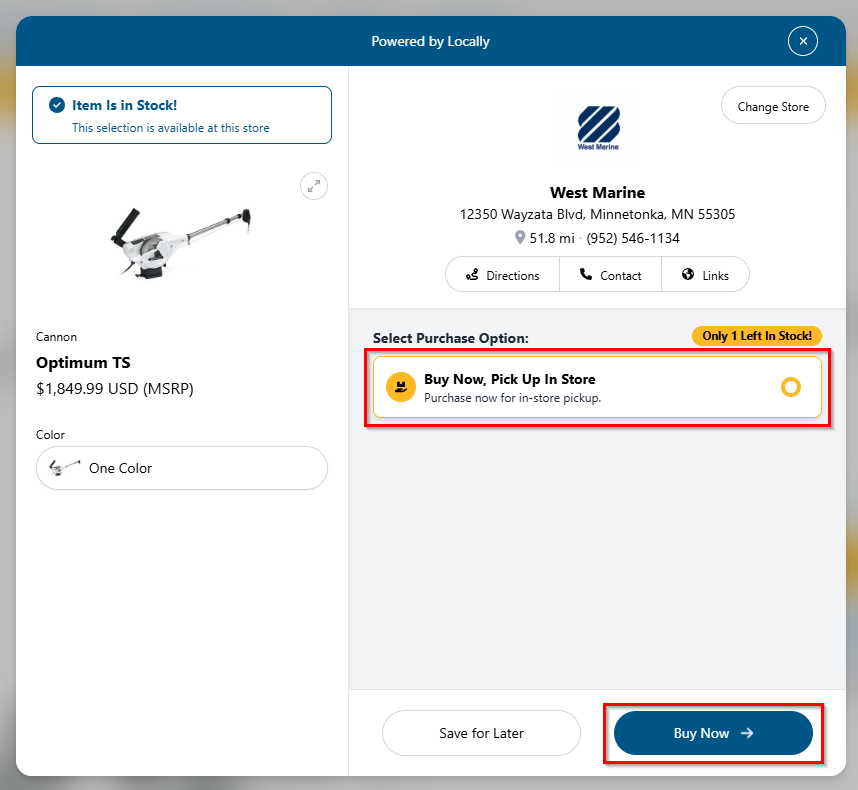Click 'This selection is available at this store'
This screenshot has height=790, width=858.
point(171,128)
